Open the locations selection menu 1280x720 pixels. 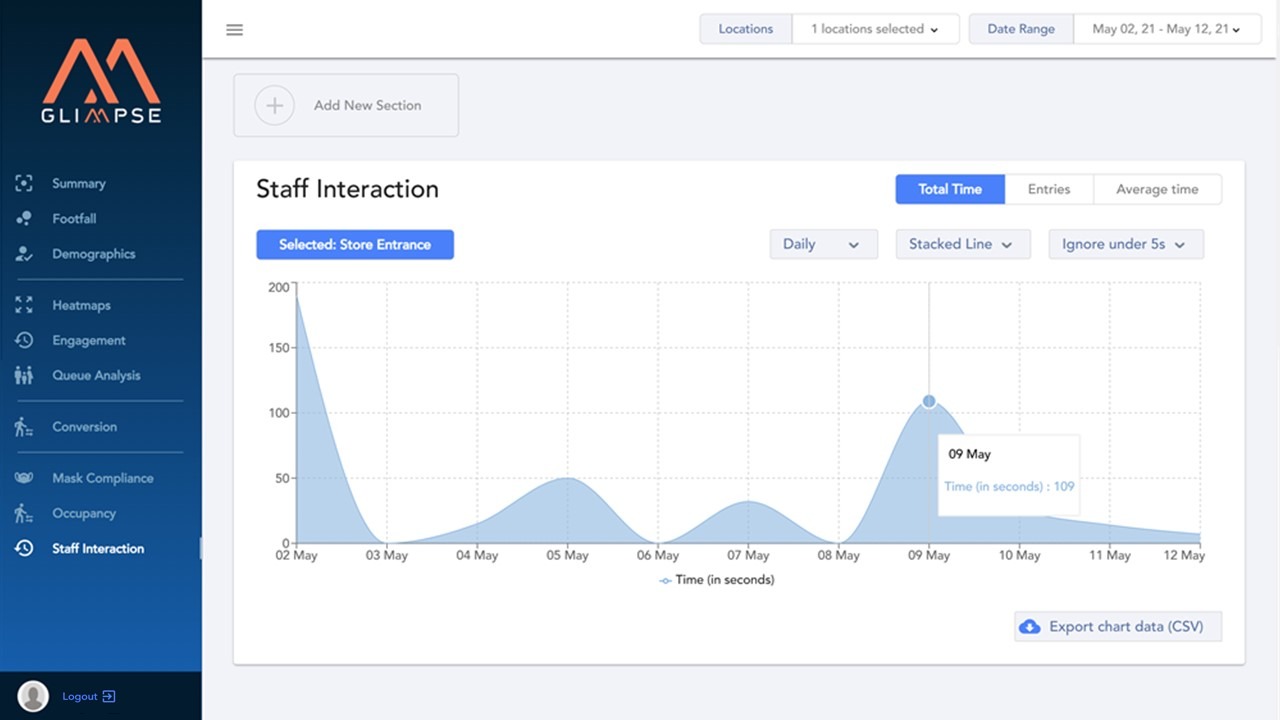point(875,29)
